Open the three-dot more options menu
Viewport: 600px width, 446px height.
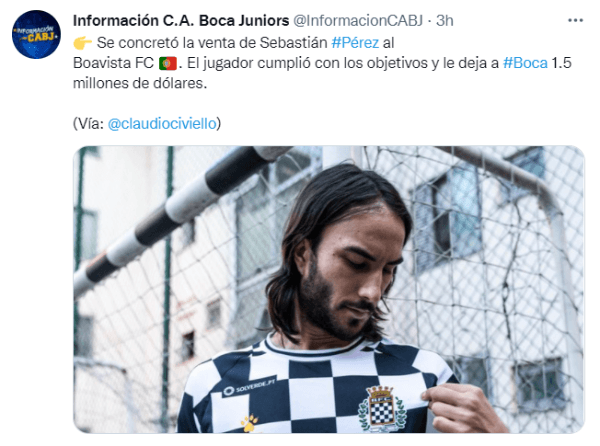click(x=575, y=21)
